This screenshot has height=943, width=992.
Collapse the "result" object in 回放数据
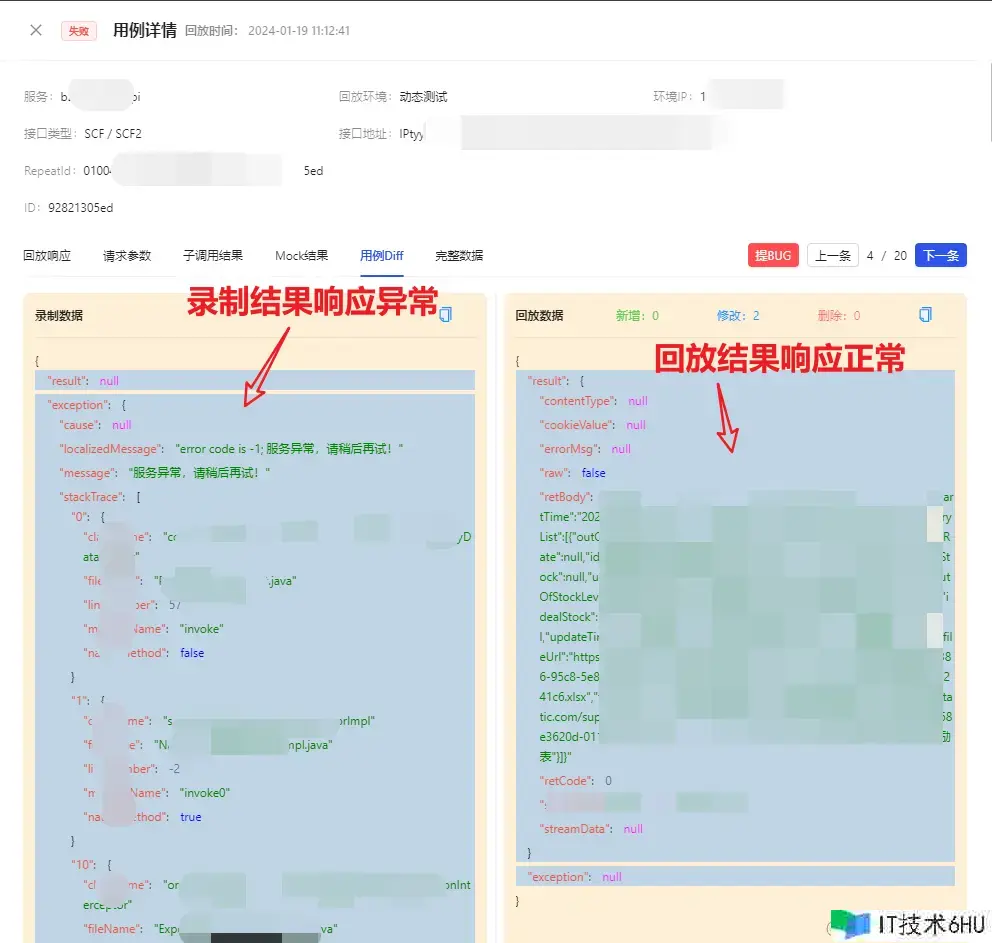(x=547, y=381)
